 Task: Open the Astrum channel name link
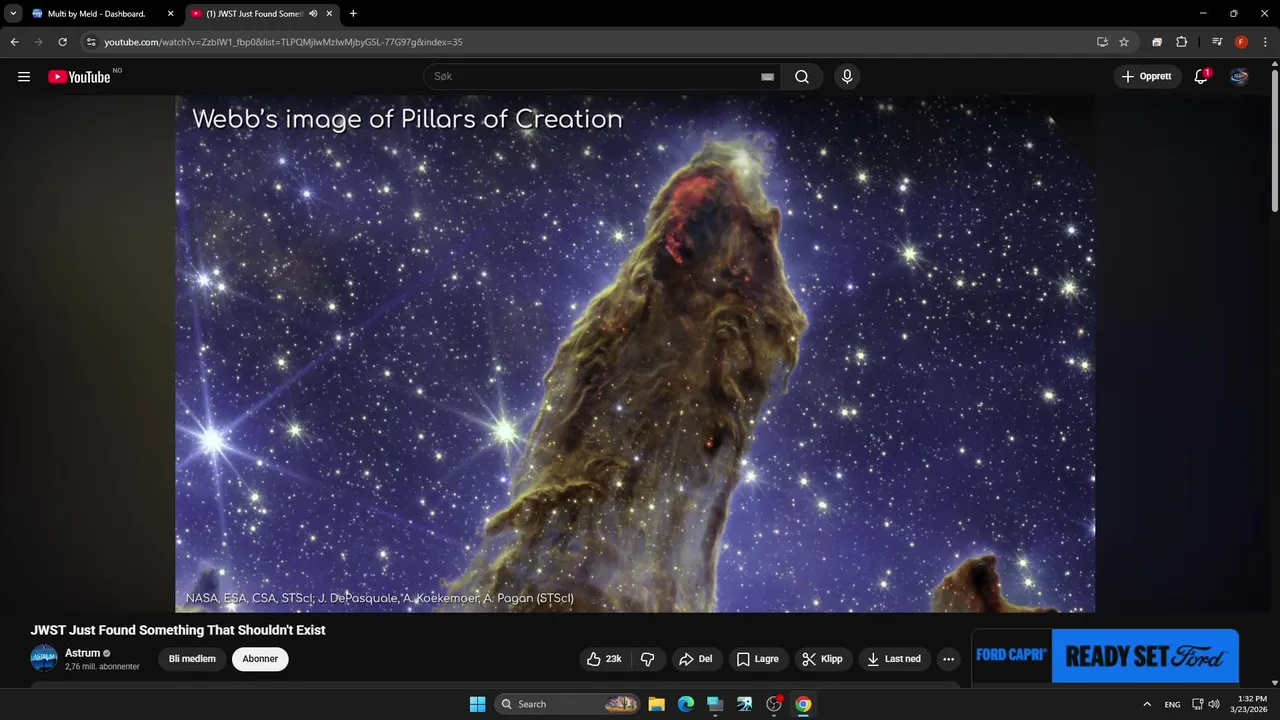pos(82,653)
